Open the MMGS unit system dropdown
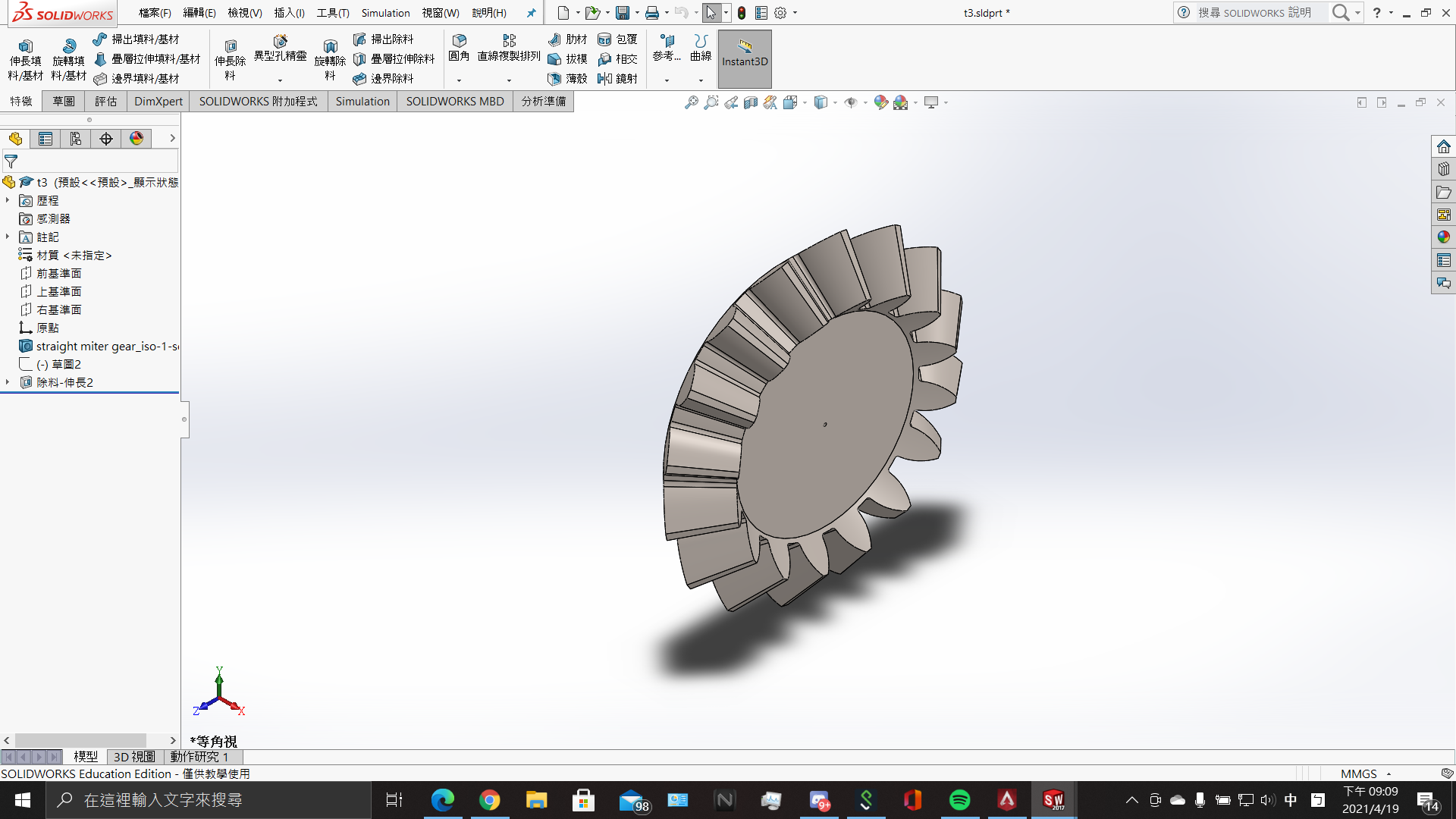This screenshot has width=1456, height=819. click(x=1389, y=773)
